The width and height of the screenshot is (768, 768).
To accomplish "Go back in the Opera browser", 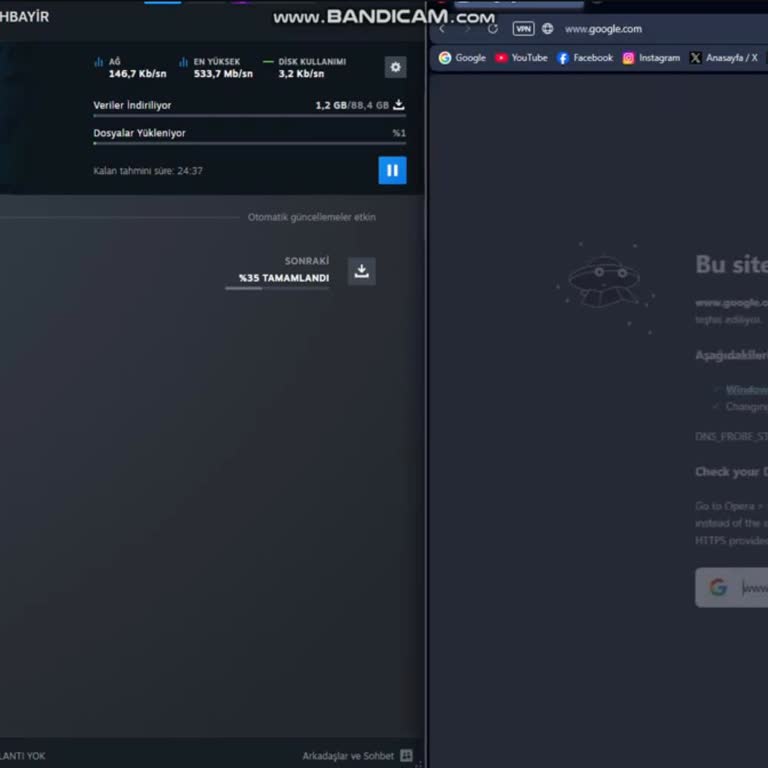I will click(442, 29).
